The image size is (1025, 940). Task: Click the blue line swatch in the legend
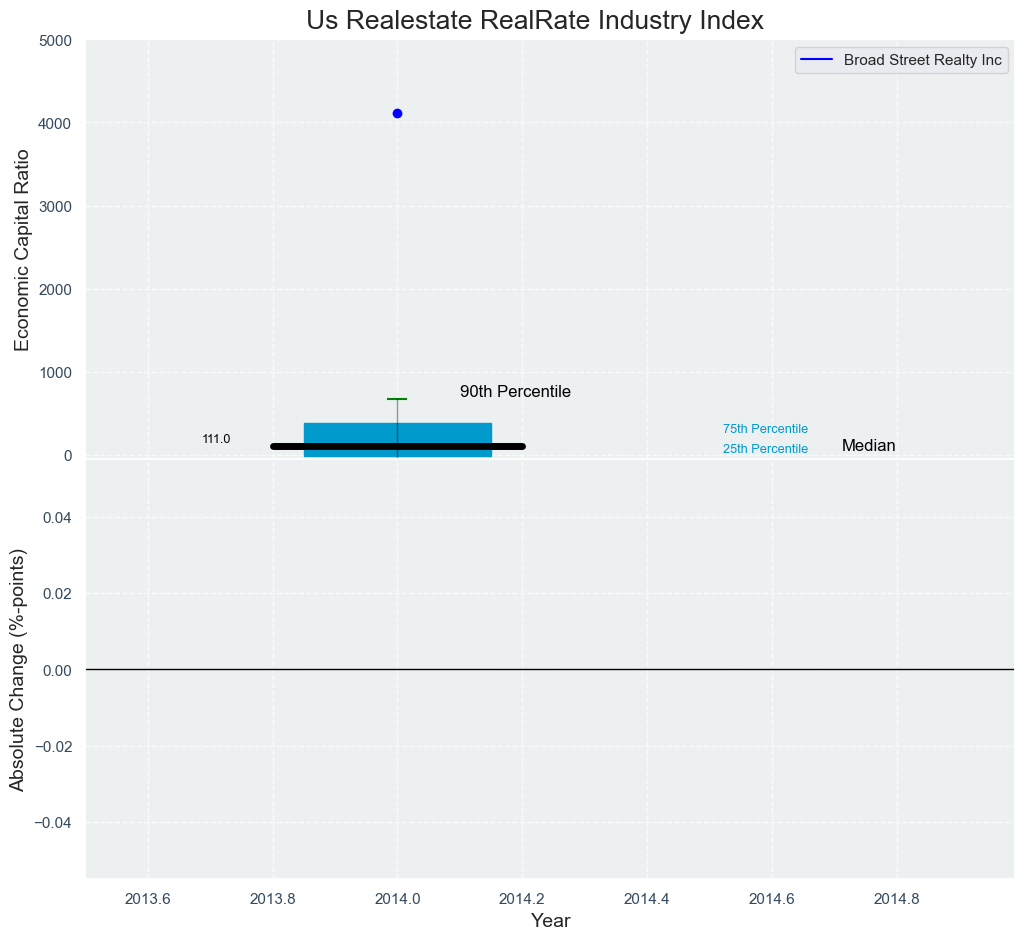pos(817,60)
